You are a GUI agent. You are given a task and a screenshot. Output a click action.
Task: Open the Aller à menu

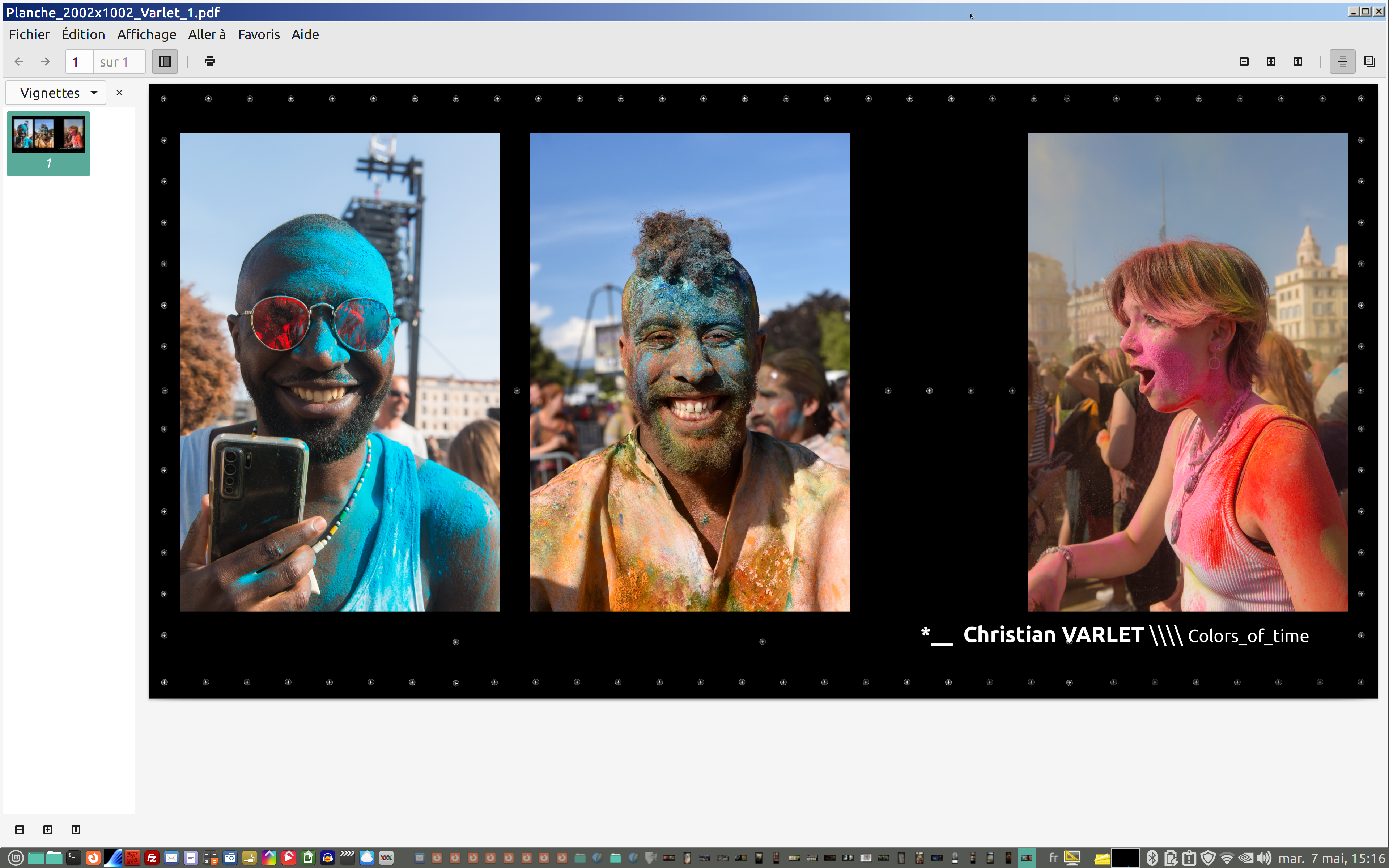tap(207, 34)
